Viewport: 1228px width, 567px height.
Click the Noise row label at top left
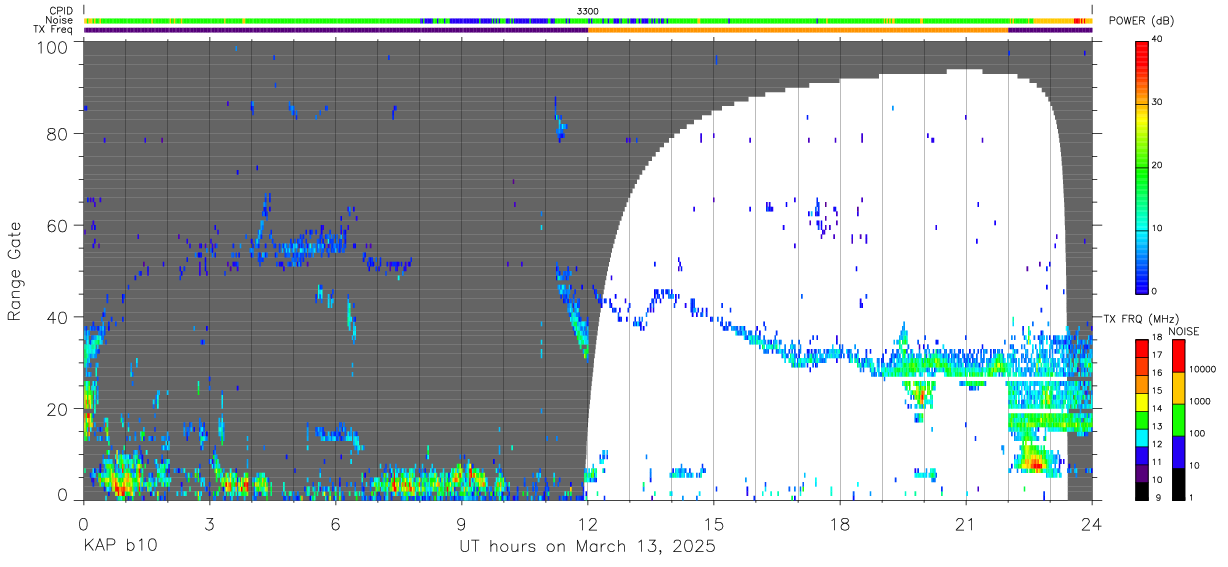60,20
